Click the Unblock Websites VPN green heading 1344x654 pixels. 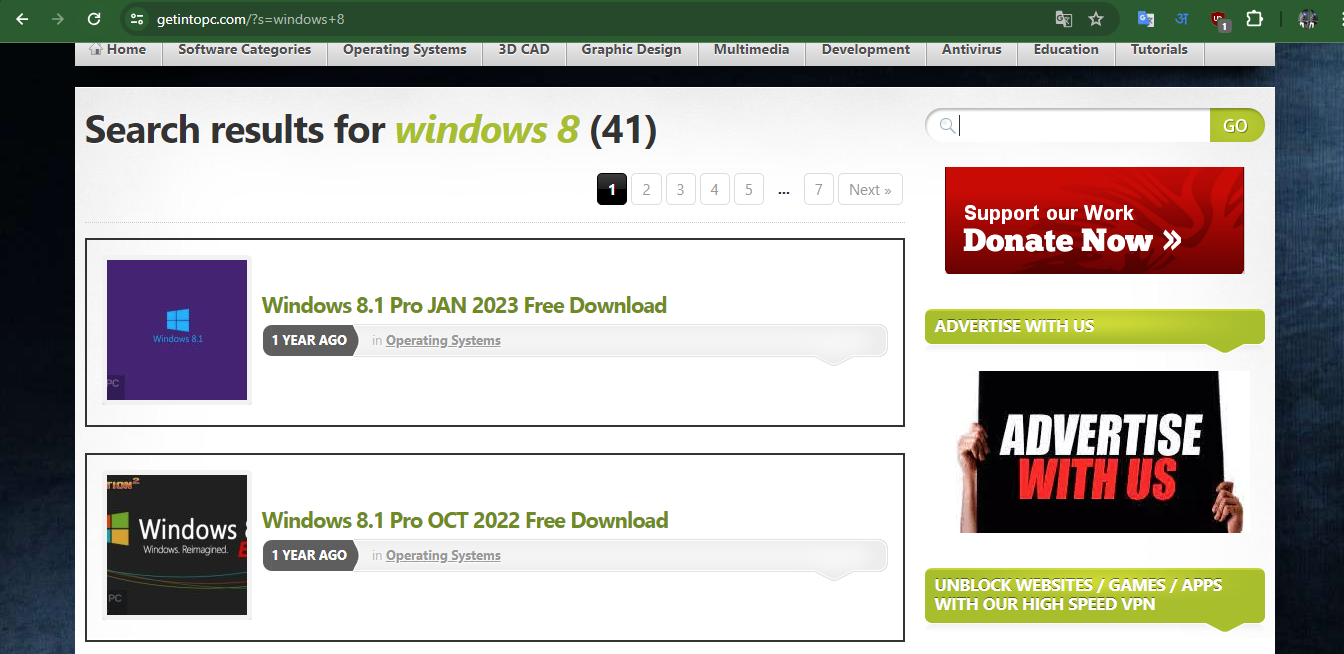1094,595
